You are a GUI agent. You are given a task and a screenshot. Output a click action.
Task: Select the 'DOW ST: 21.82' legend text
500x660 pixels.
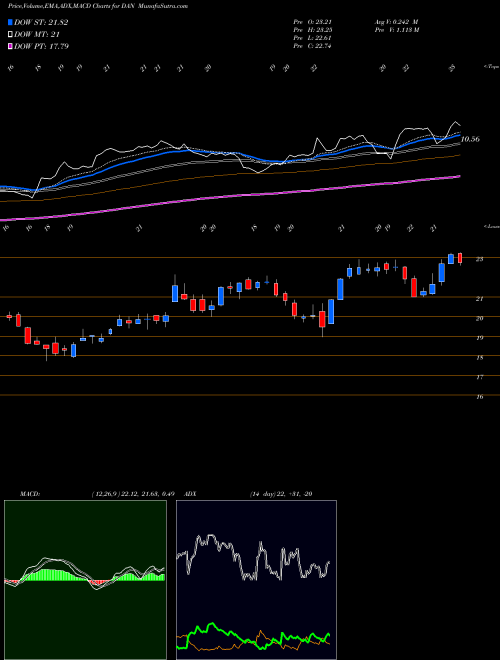(41, 23)
